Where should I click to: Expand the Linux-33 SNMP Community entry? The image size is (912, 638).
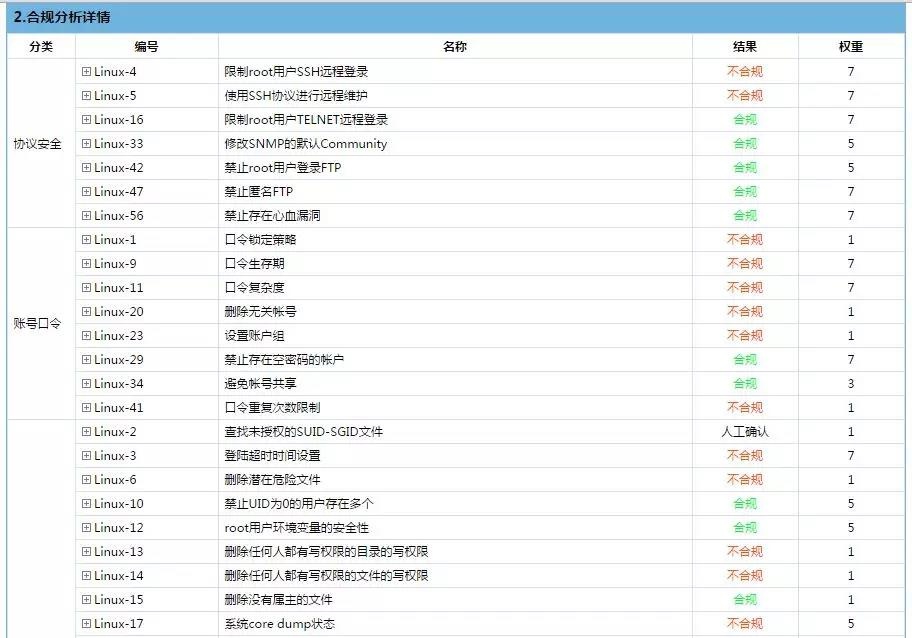(86, 144)
